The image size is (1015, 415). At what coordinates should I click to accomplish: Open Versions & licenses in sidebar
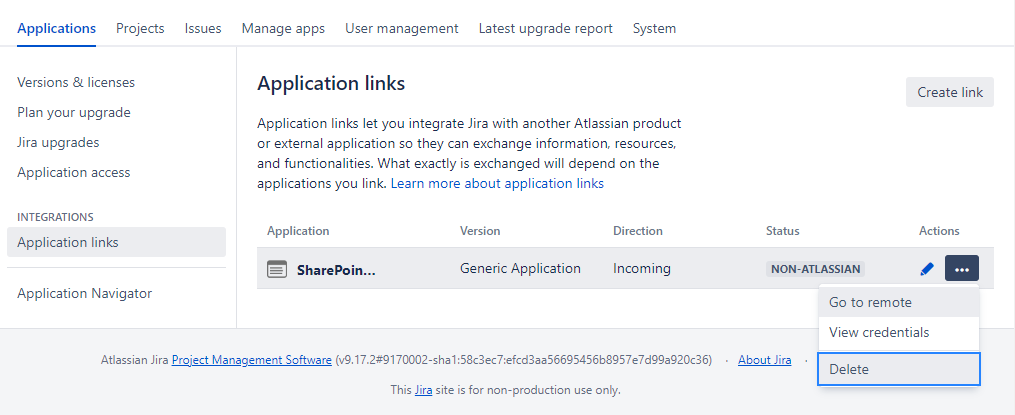(x=76, y=82)
